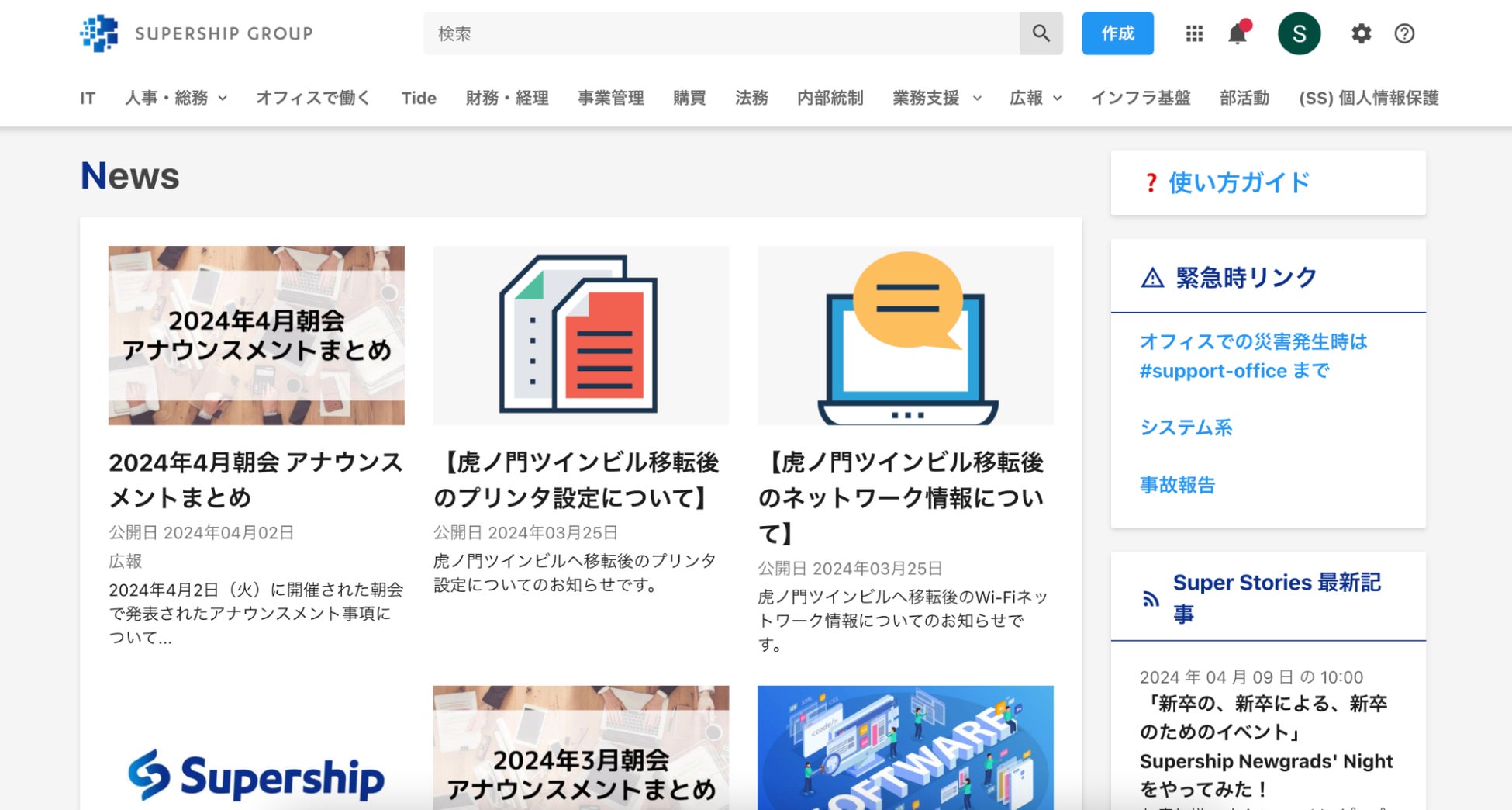Open article title 2024年4月朝会 アナウンスメントまとめ
Screen dimensions: 1512x810
[256, 480]
